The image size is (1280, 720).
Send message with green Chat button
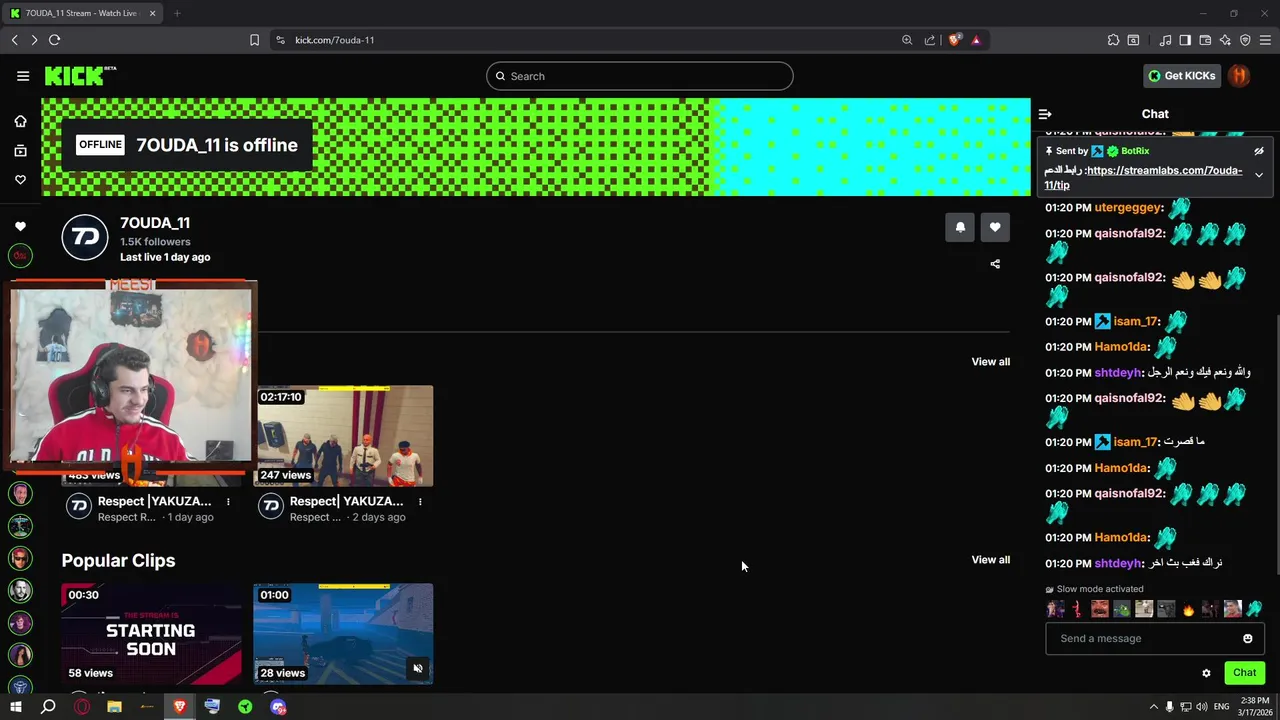pos(1244,673)
